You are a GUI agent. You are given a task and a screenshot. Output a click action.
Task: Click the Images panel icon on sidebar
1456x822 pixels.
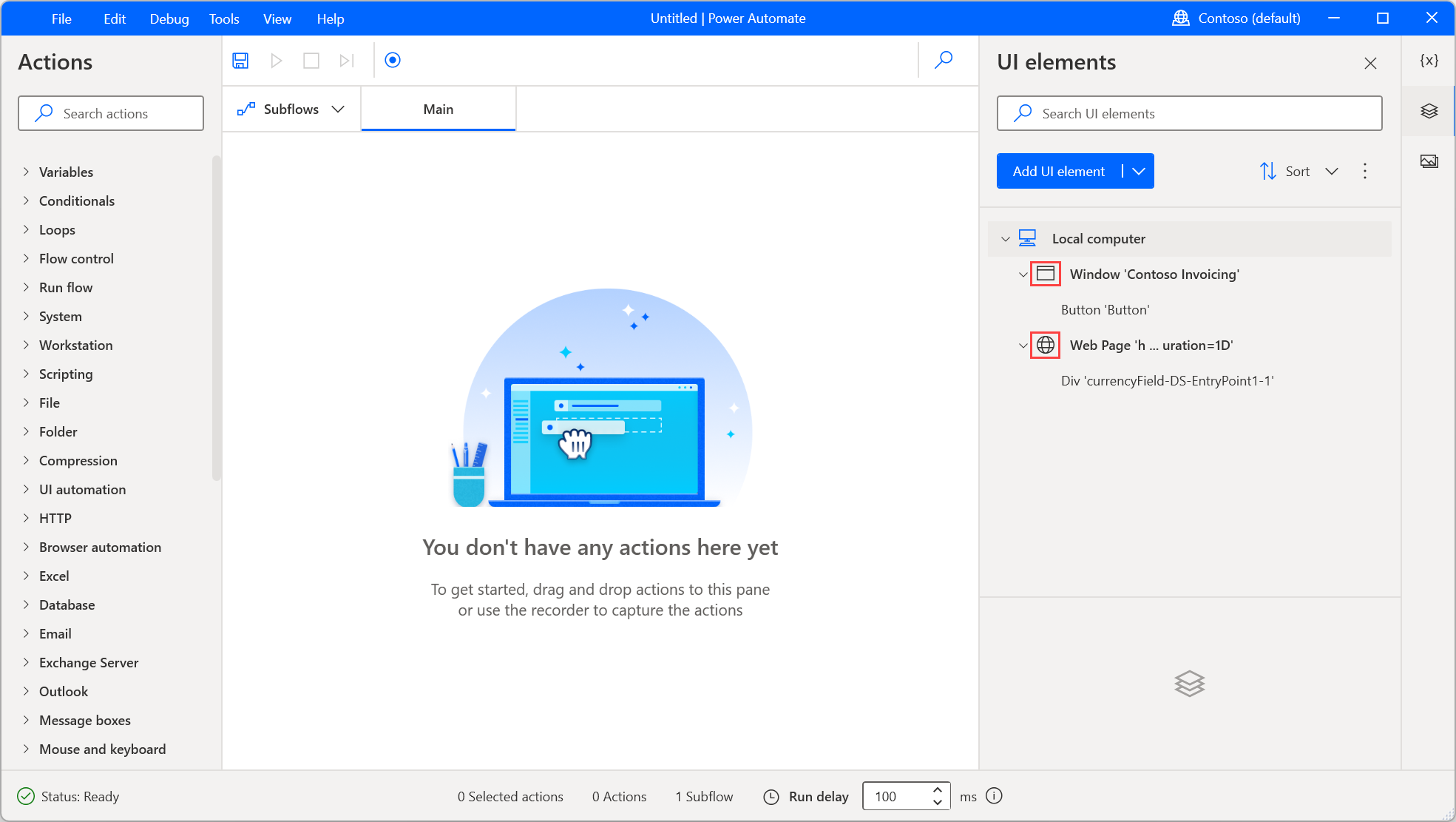click(1430, 160)
